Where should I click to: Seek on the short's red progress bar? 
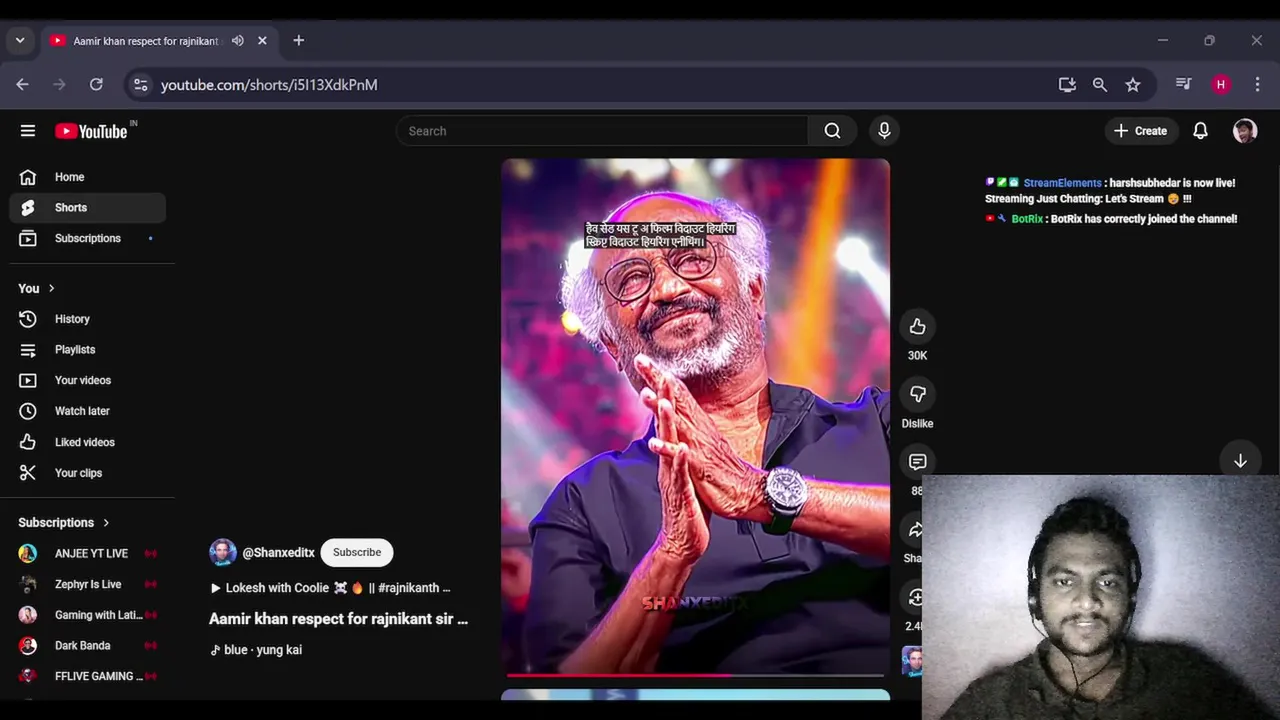point(695,676)
